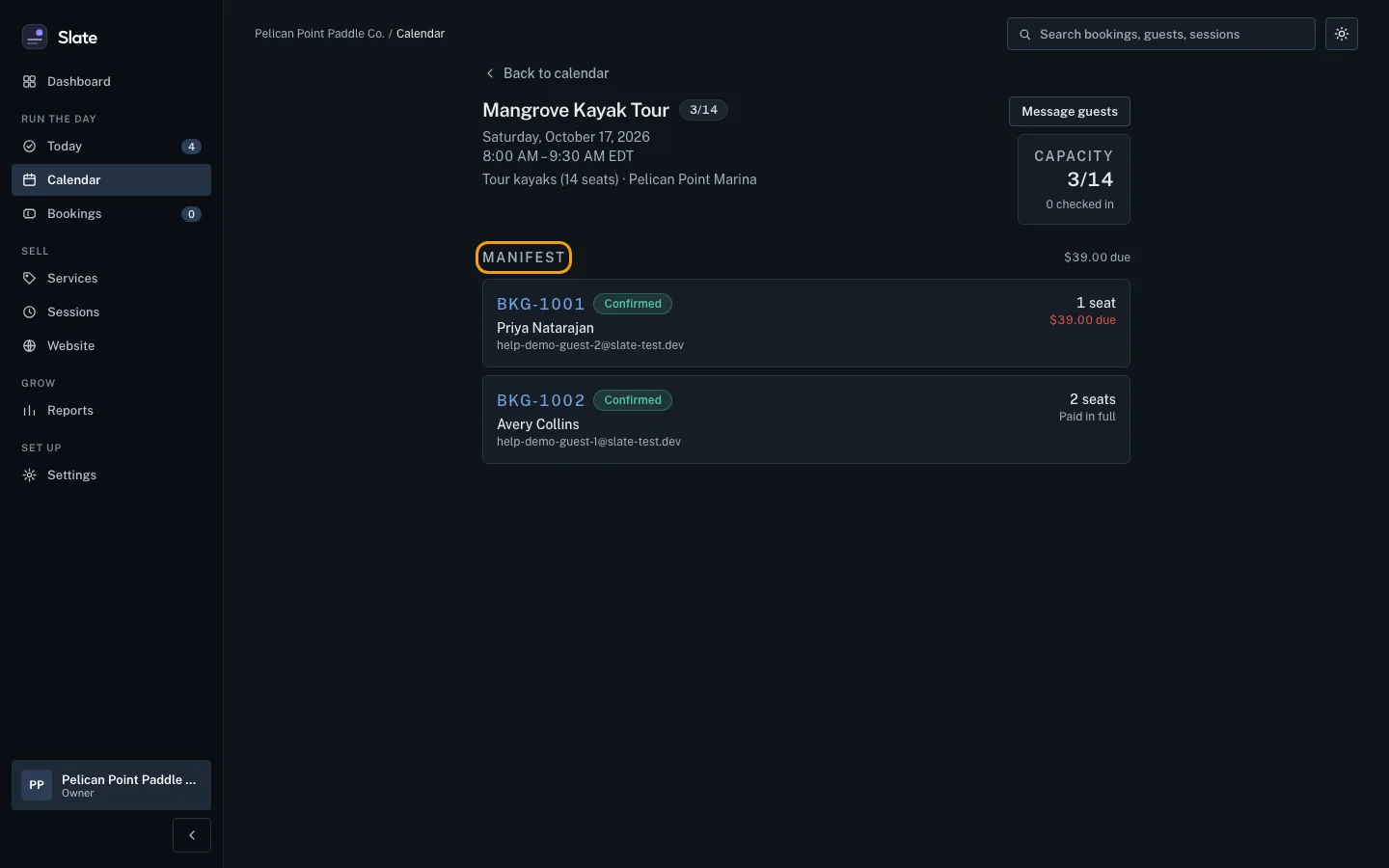Image resolution: width=1389 pixels, height=868 pixels.
Task: Collapse the sidebar with the chevron button
Action: 192,835
